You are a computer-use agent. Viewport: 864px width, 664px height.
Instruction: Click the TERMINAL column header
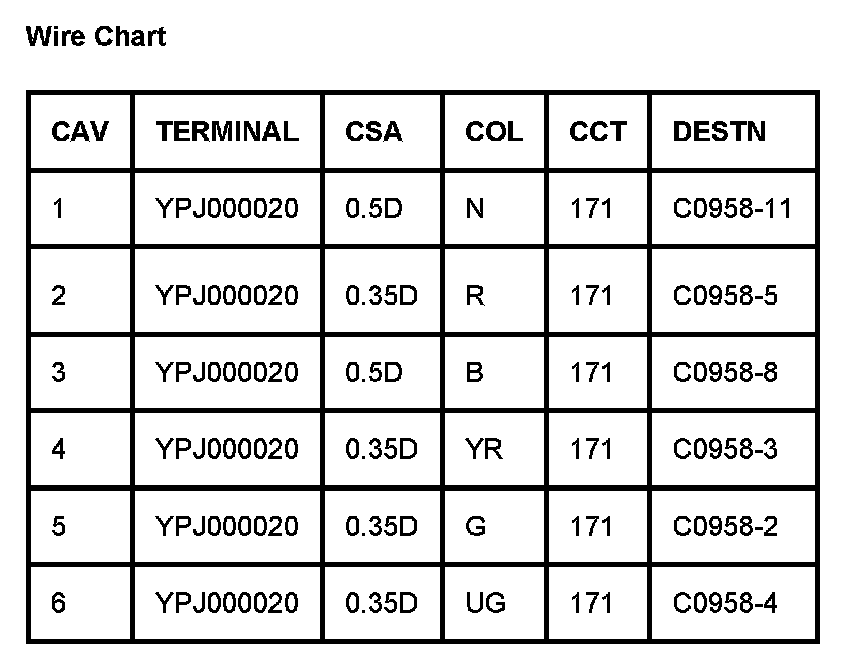pyautogui.click(x=227, y=132)
